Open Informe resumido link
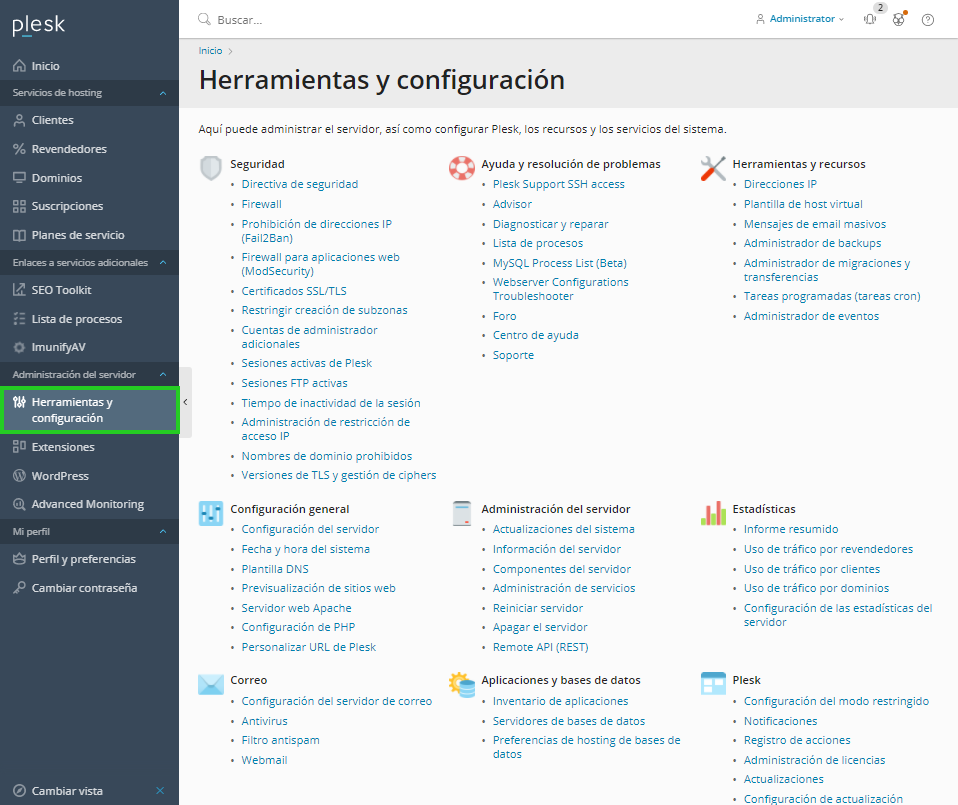The width and height of the screenshot is (958, 805). click(791, 530)
